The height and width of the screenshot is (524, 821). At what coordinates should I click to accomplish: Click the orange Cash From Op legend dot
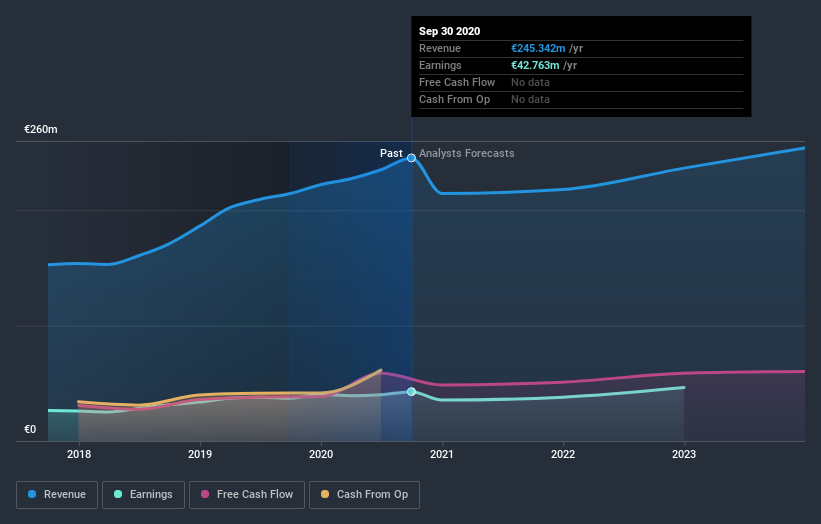pos(325,494)
